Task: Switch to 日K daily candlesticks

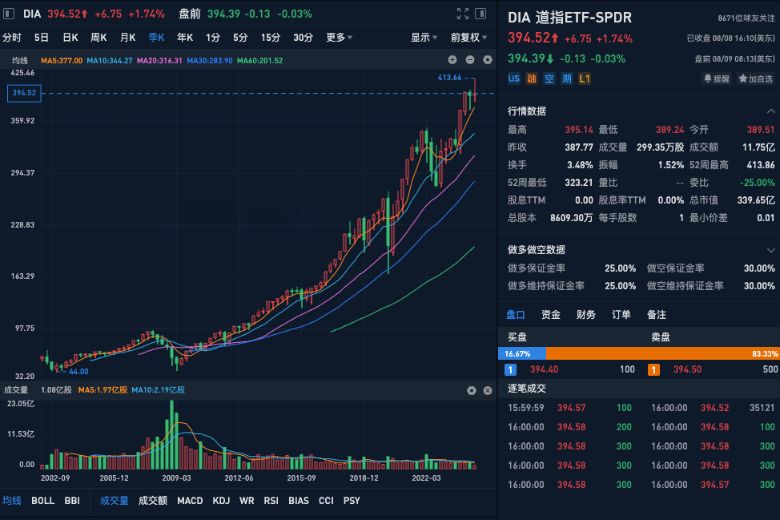Action: 70,37
